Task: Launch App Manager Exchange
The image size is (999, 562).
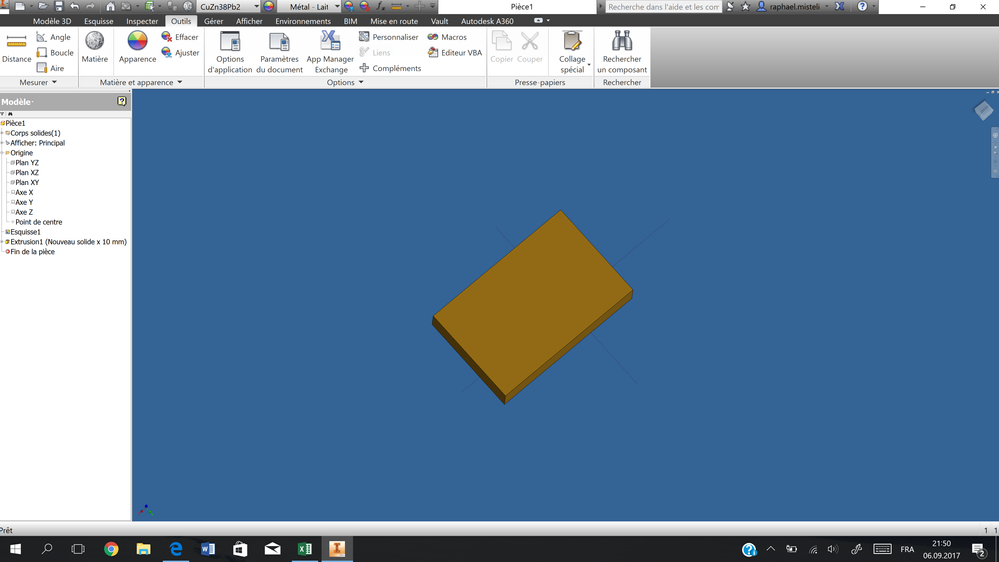Action: 330,52
